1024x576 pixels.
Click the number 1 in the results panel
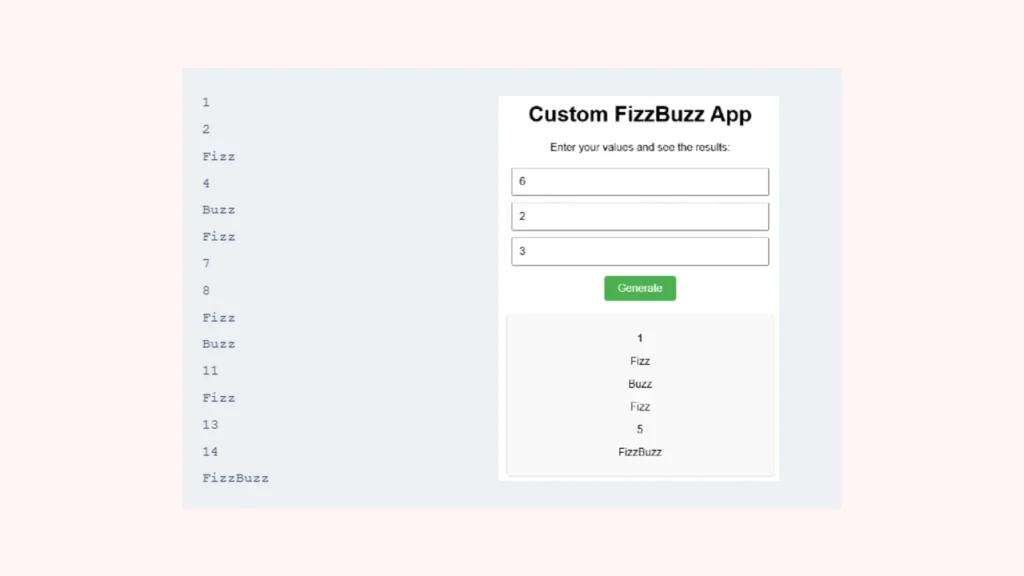click(x=639, y=338)
